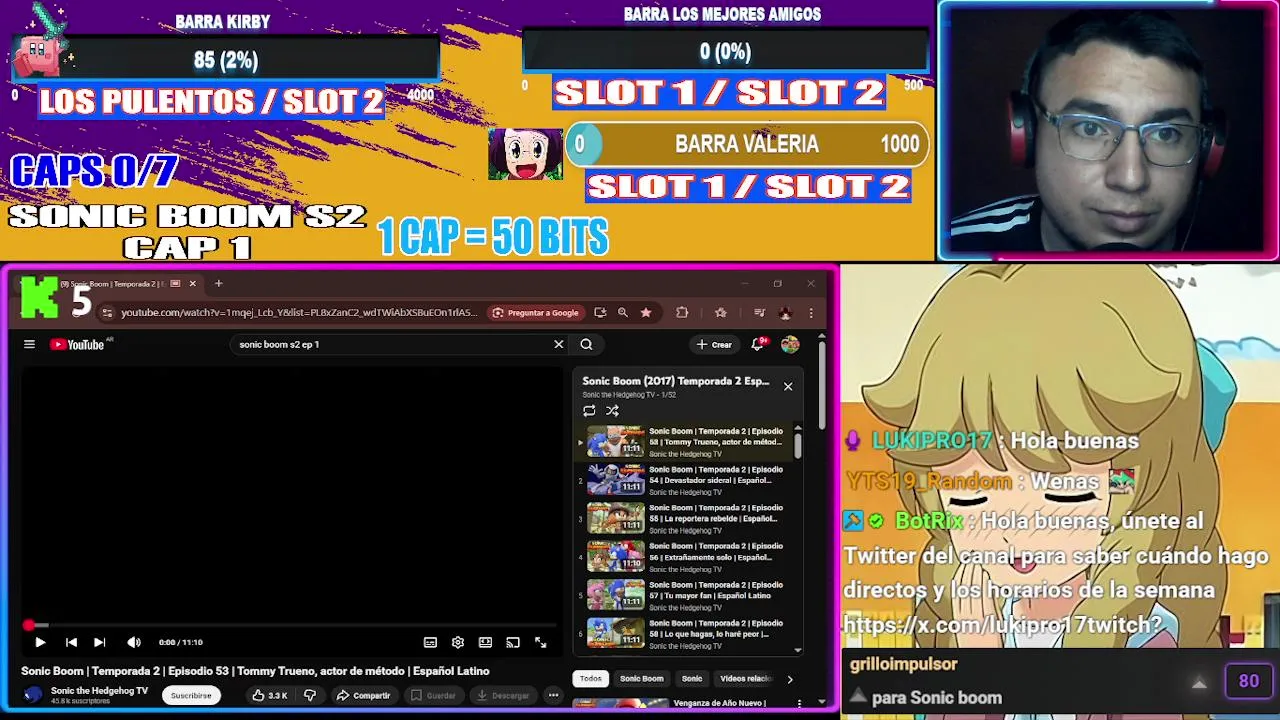
Task: Bookmark this page with the star icon
Action: [646, 312]
